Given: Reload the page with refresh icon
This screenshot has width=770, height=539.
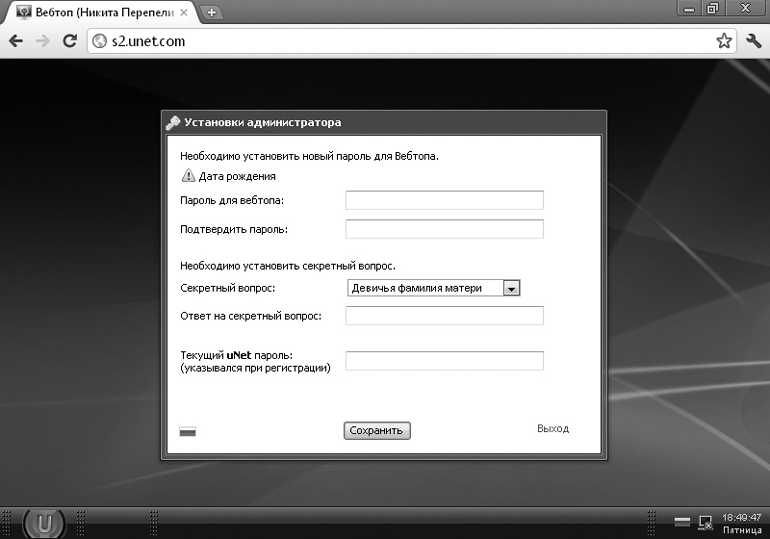Looking at the screenshot, I should click(70, 41).
